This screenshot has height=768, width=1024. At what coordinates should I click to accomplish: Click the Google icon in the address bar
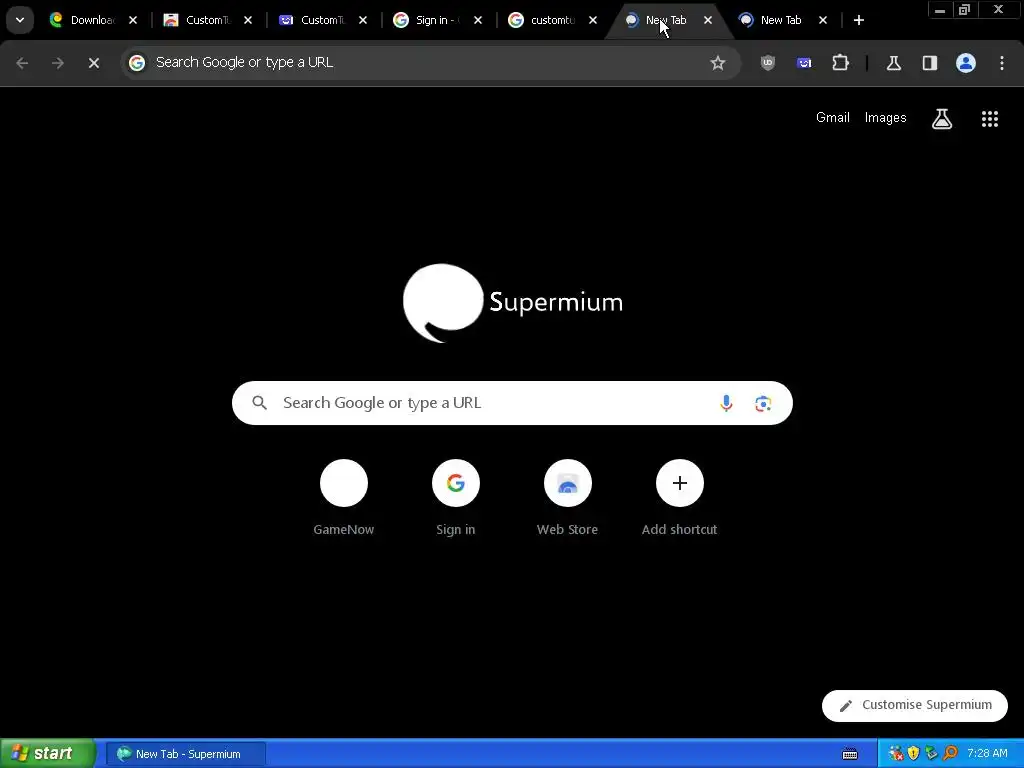click(137, 63)
